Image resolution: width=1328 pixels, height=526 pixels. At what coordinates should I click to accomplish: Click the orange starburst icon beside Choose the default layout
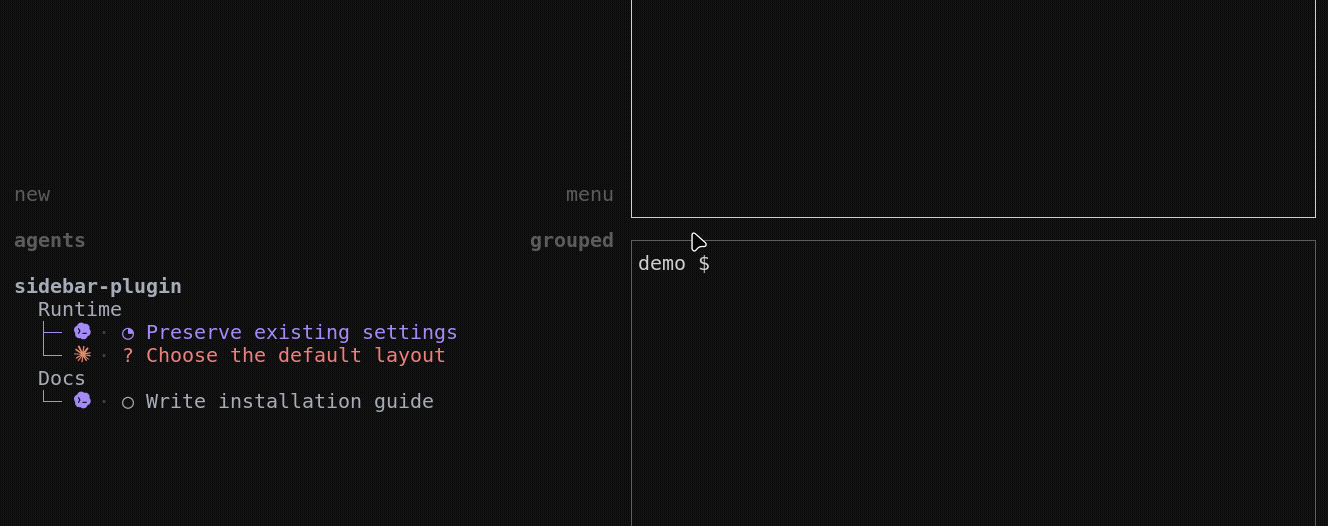[82, 355]
